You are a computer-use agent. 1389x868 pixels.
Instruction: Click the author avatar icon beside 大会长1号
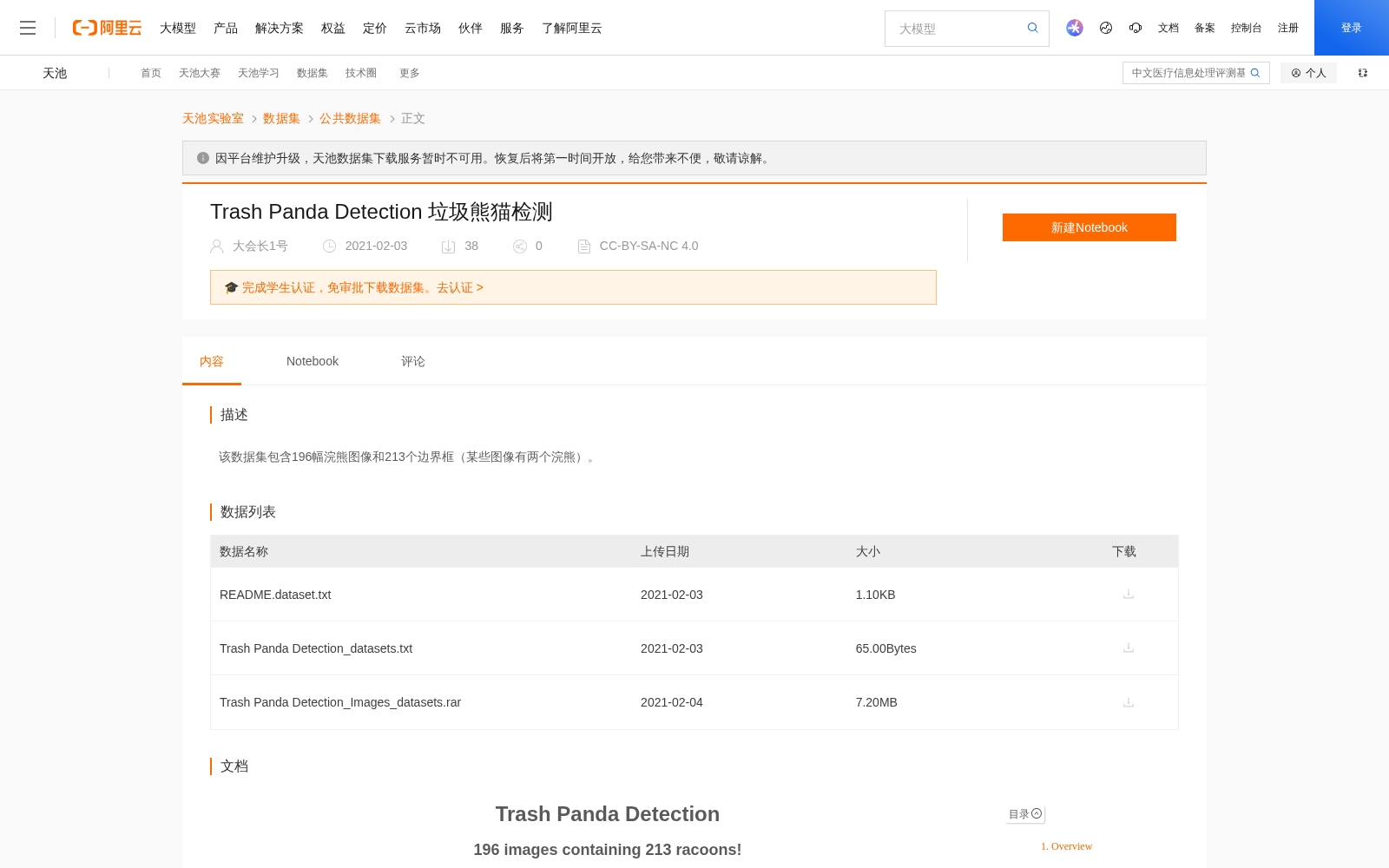217,247
